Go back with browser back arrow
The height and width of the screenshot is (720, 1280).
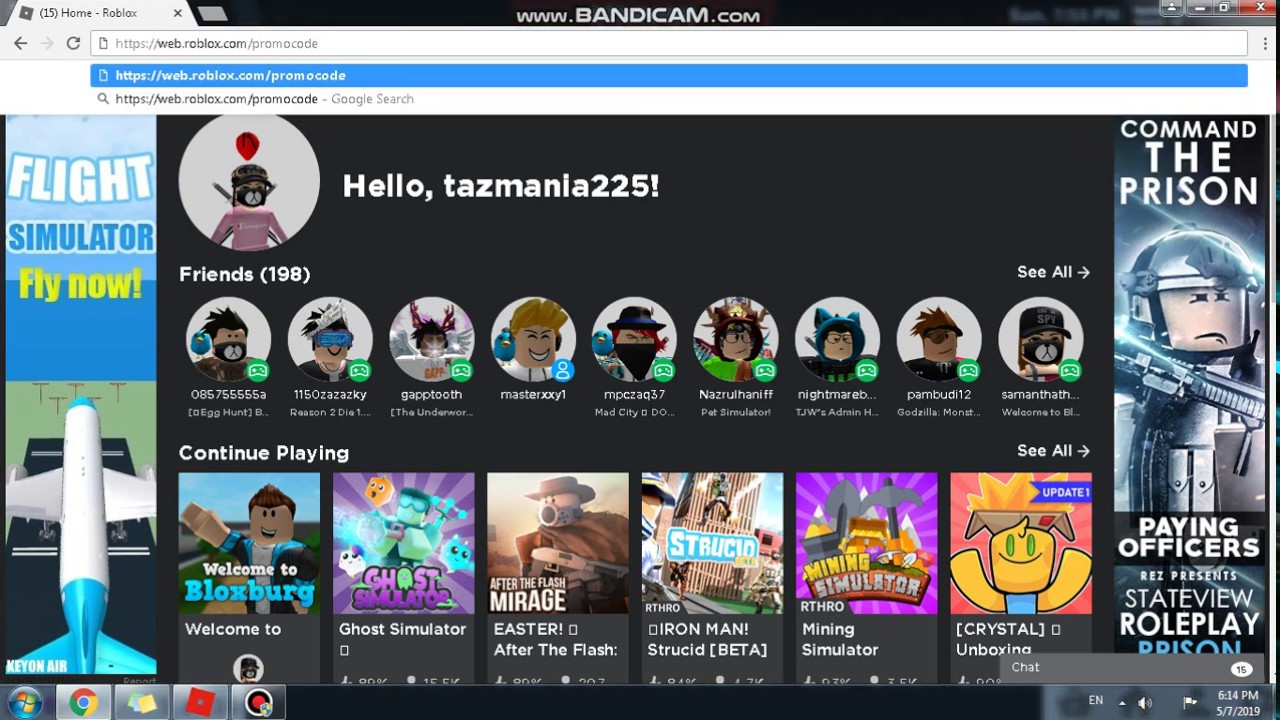(20, 44)
